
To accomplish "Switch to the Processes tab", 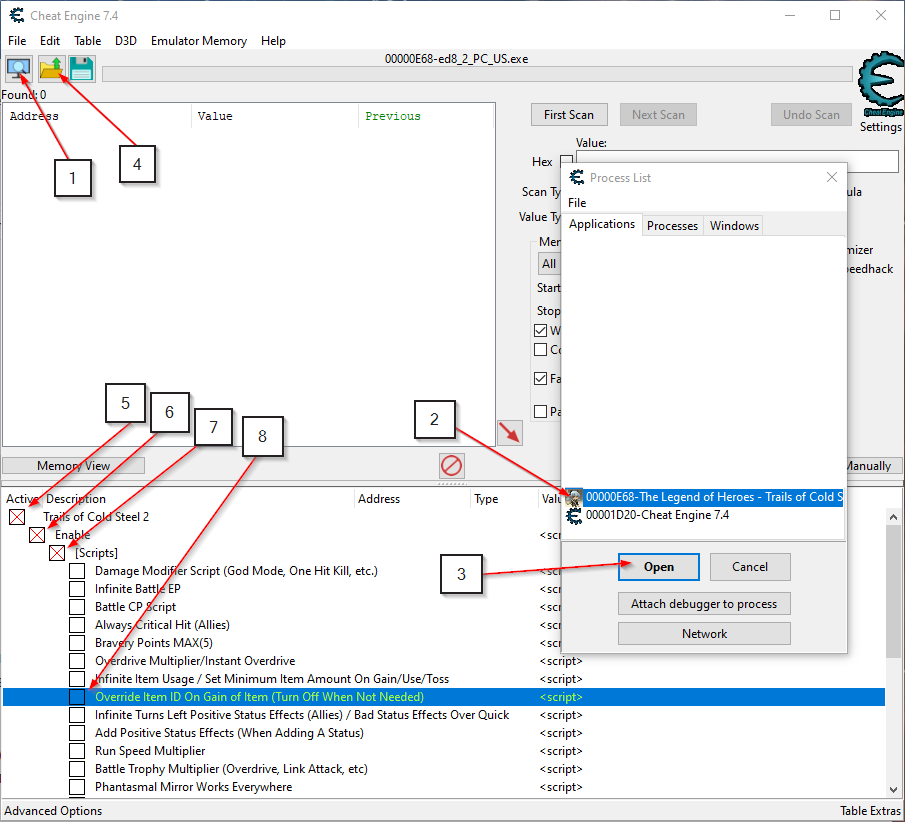I will click(672, 226).
